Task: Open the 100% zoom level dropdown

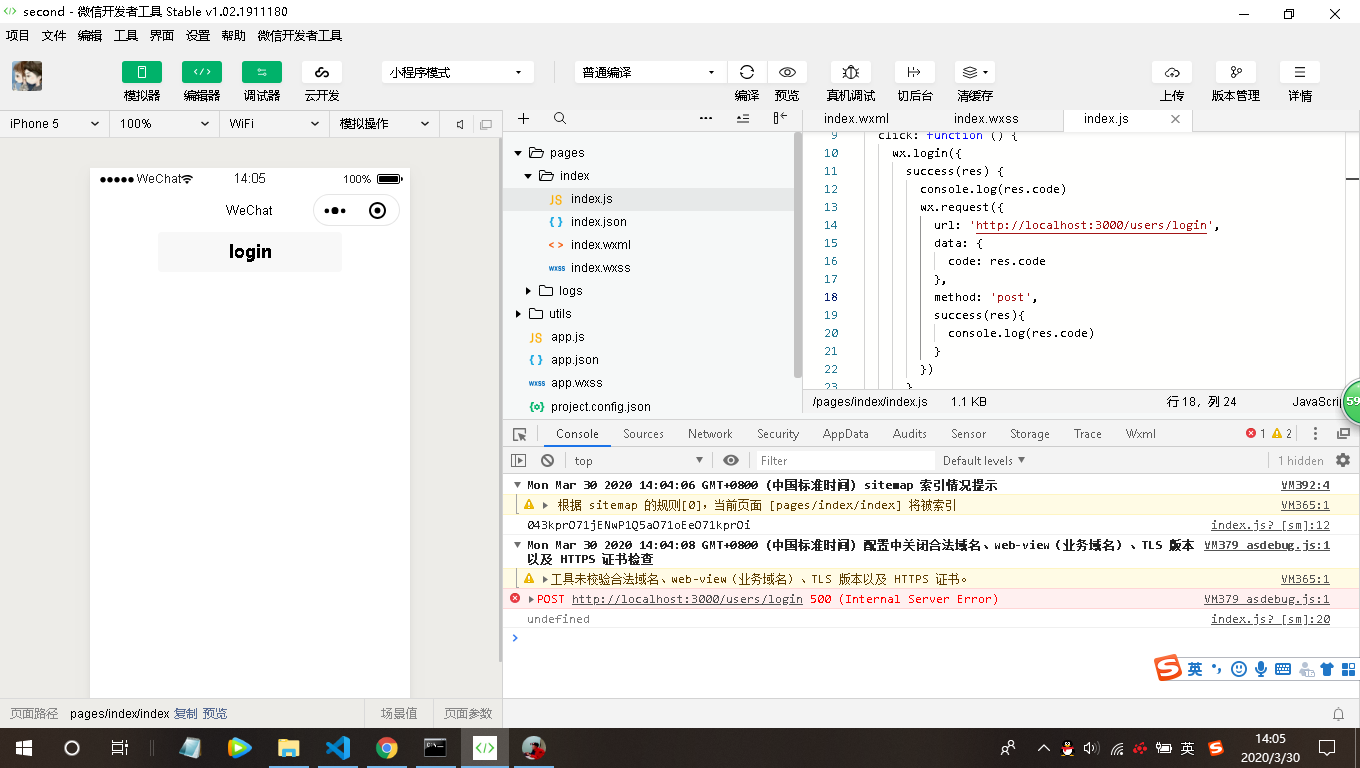Action: [x=164, y=124]
